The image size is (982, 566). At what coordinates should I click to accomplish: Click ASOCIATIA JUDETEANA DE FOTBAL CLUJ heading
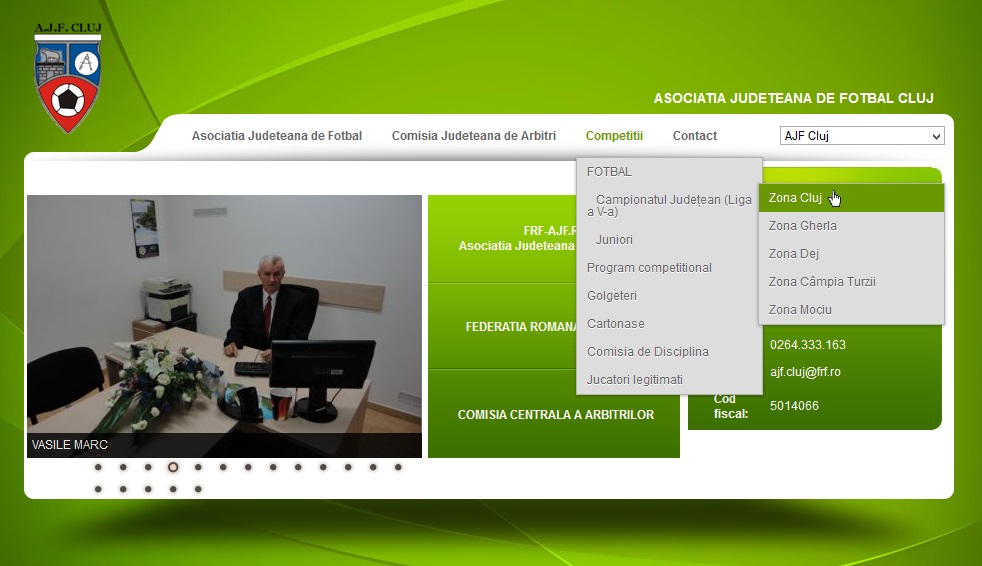pyautogui.click(x=793, y=98)
